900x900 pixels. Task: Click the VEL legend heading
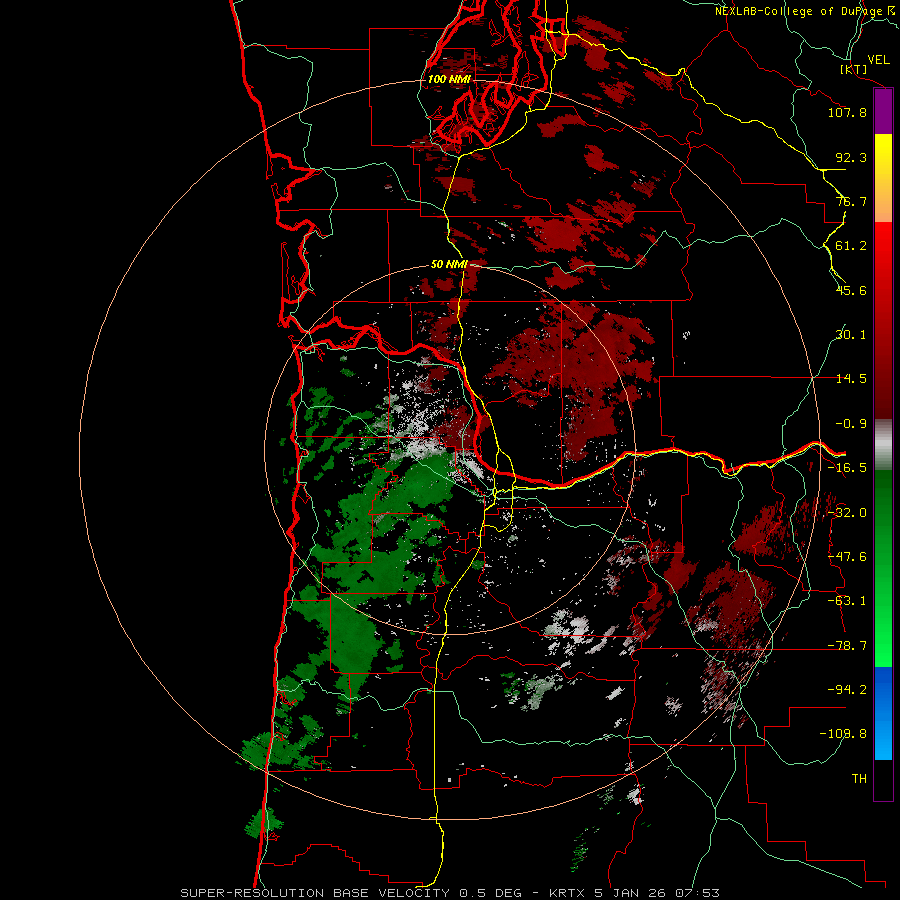tap(878, 60)
